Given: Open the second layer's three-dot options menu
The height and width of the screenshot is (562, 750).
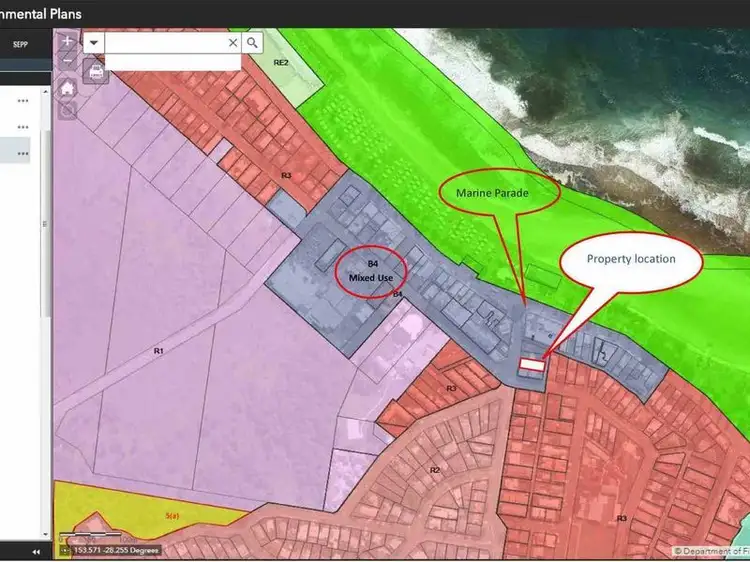Looking at the screenshot, I should [x=23, y=127].
